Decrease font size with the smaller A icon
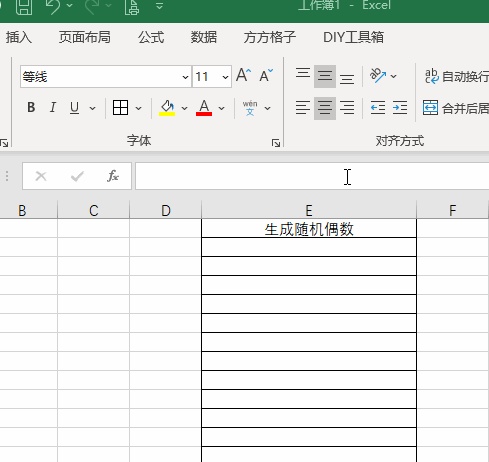The width and height of the screenshot is (489, 462). point(266,76)
